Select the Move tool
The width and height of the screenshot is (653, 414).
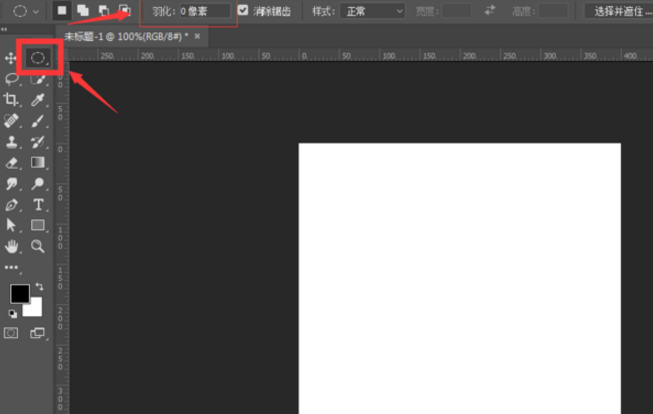coord(11,58)
